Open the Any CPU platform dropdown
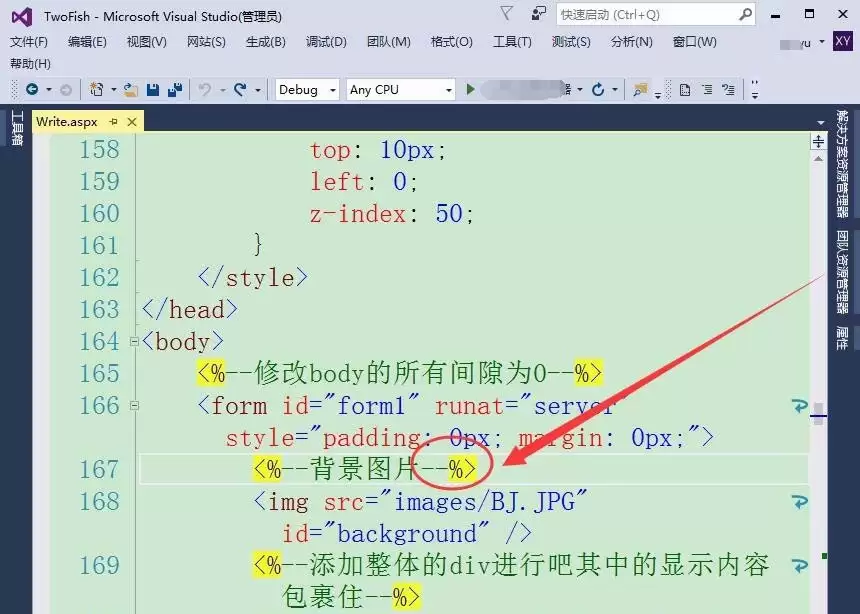860x614 pixels. click(400, 90)
